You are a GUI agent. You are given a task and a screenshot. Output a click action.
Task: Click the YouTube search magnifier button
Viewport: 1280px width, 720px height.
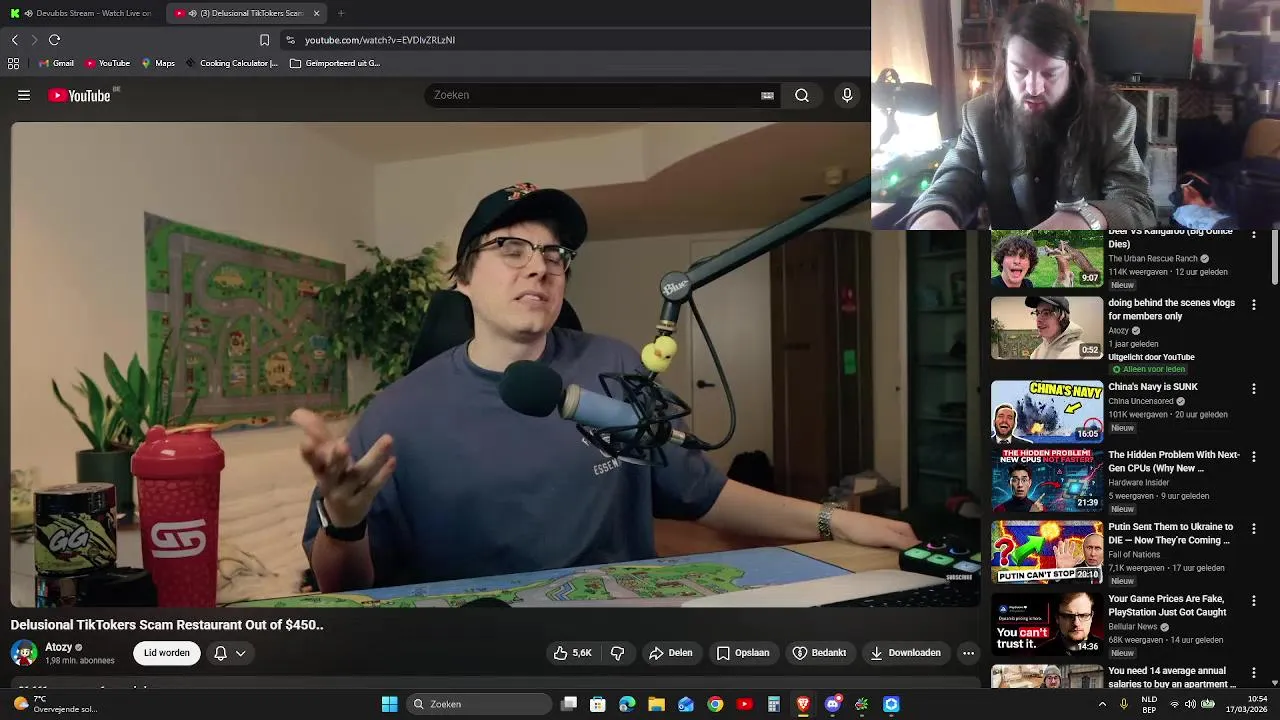[x=802, y=95]
